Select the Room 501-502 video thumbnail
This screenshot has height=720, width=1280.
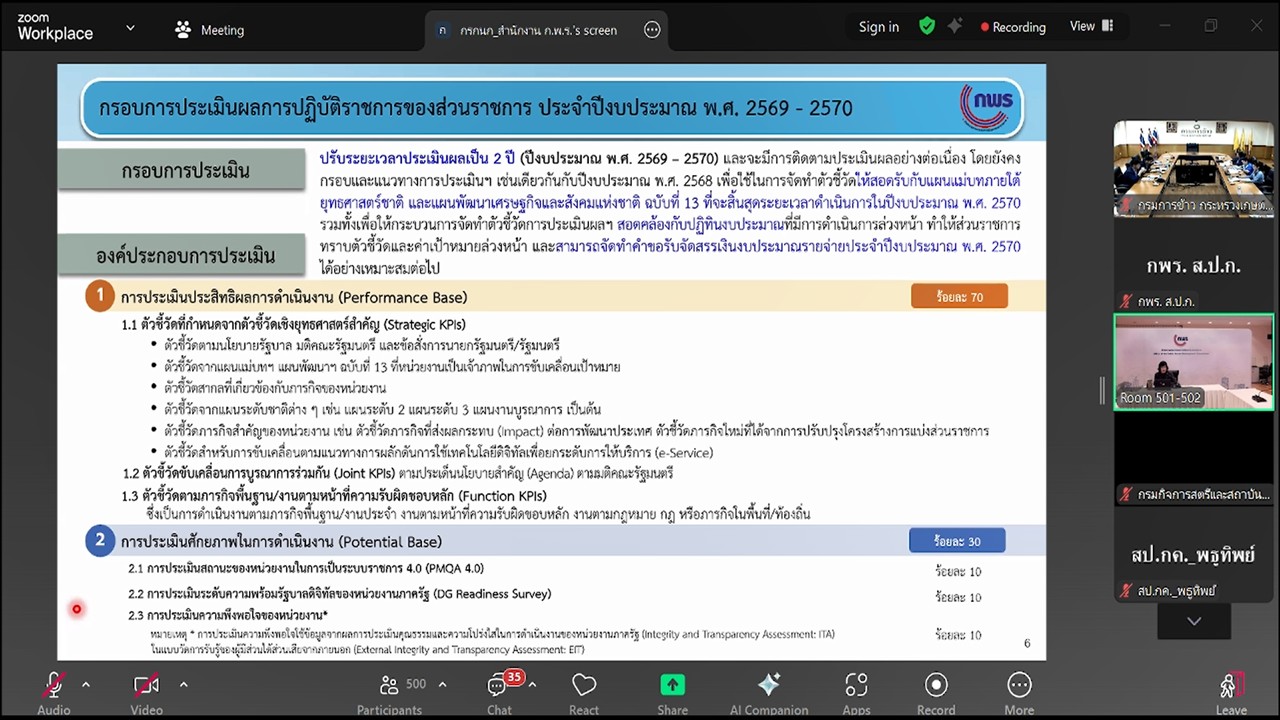click(1193, 362)
